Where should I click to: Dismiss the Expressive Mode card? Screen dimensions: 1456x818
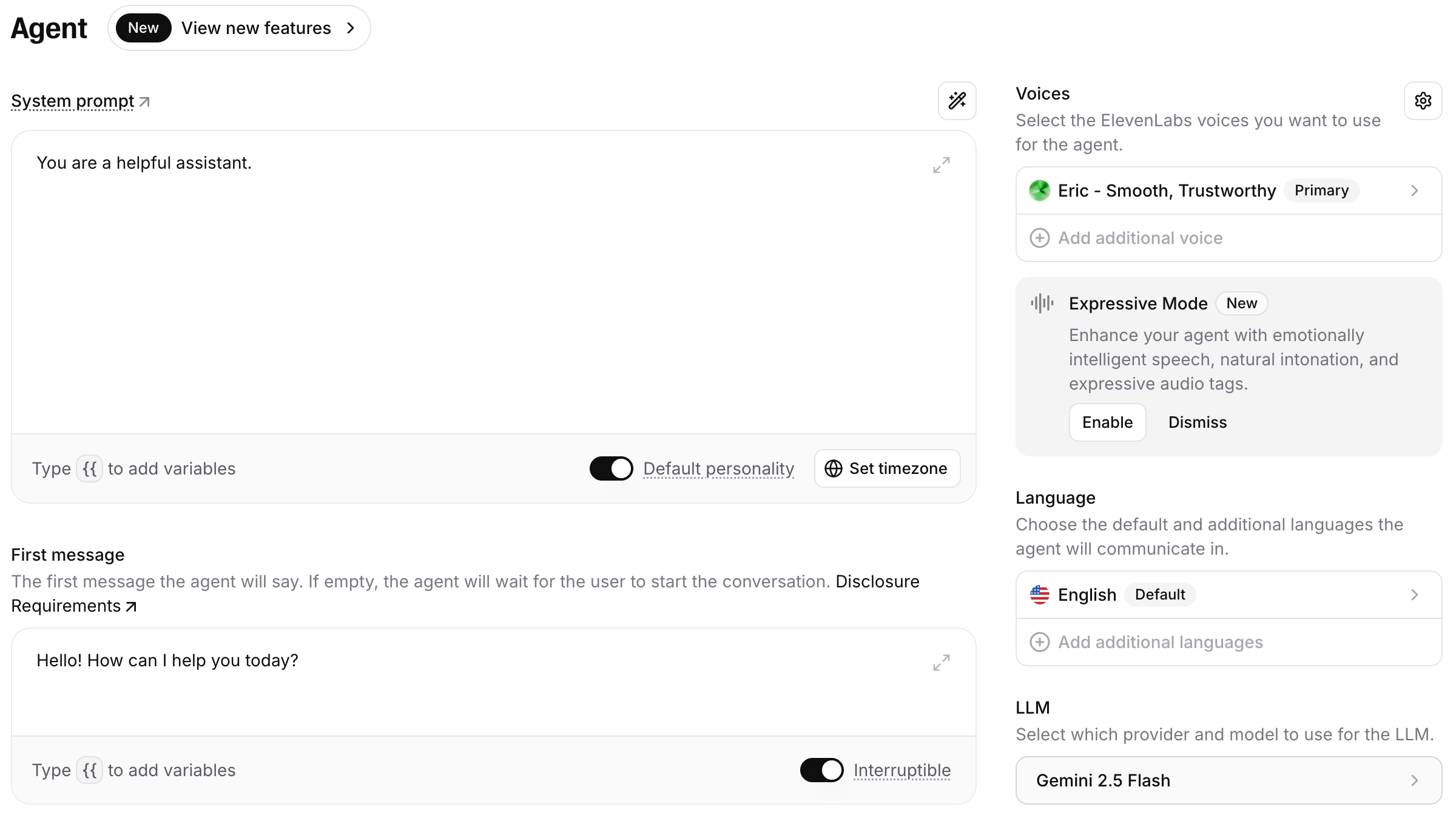(1197, 422)
